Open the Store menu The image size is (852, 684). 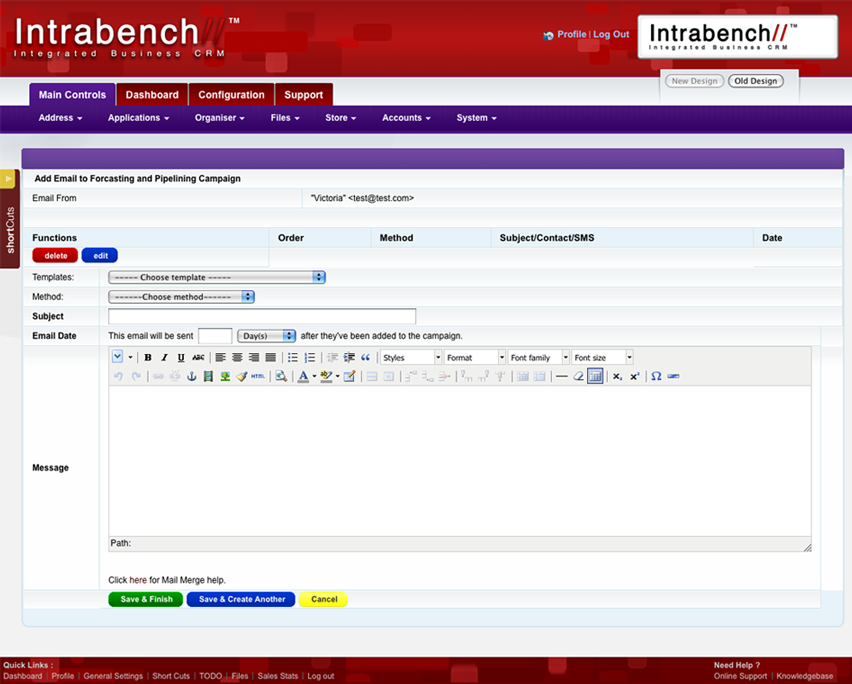[x=341, y=118]
